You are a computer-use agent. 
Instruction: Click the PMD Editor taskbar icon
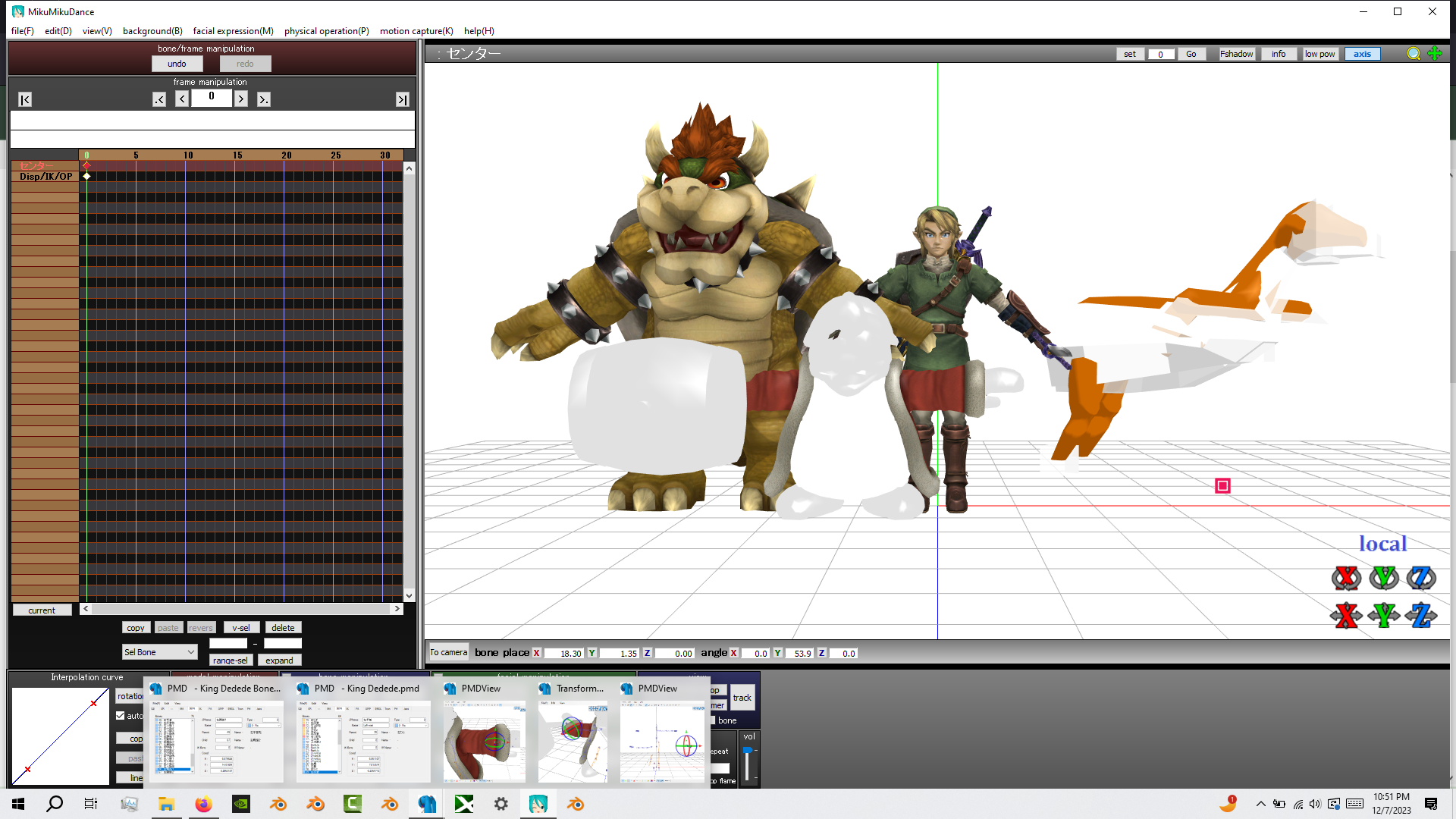[427, 804]
